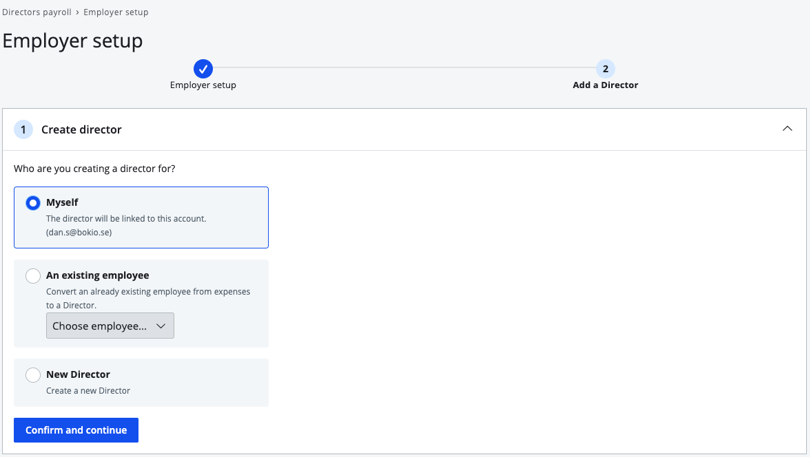This screenshot has width=810, height=457.
Task: Click the 'Convert an already existing employee' description
Action: [148, 292]
